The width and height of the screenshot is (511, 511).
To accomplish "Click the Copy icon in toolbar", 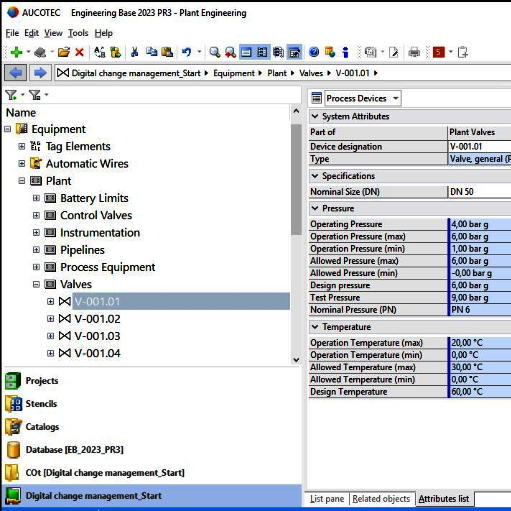I will point(152,52).
